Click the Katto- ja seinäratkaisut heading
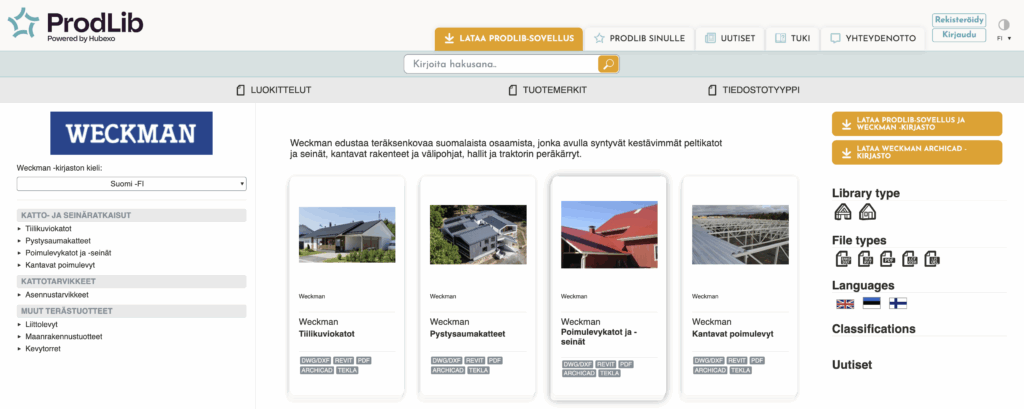 (131, 215)
